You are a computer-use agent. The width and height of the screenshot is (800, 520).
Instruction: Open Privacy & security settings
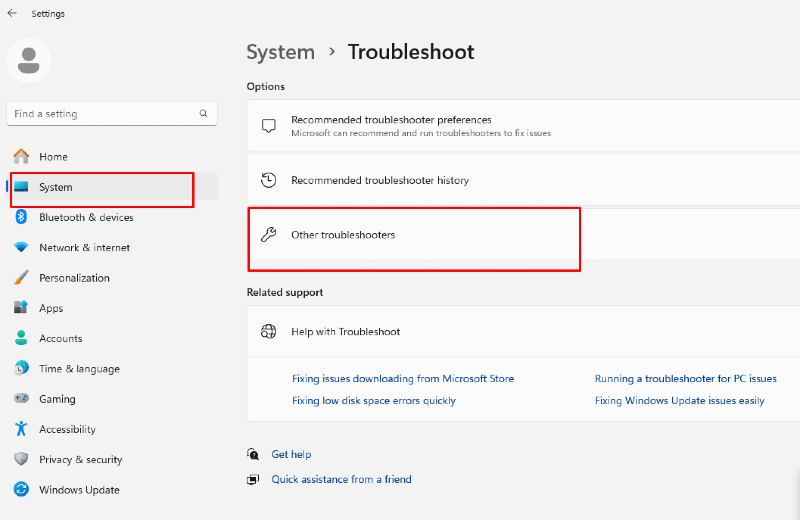112,459
